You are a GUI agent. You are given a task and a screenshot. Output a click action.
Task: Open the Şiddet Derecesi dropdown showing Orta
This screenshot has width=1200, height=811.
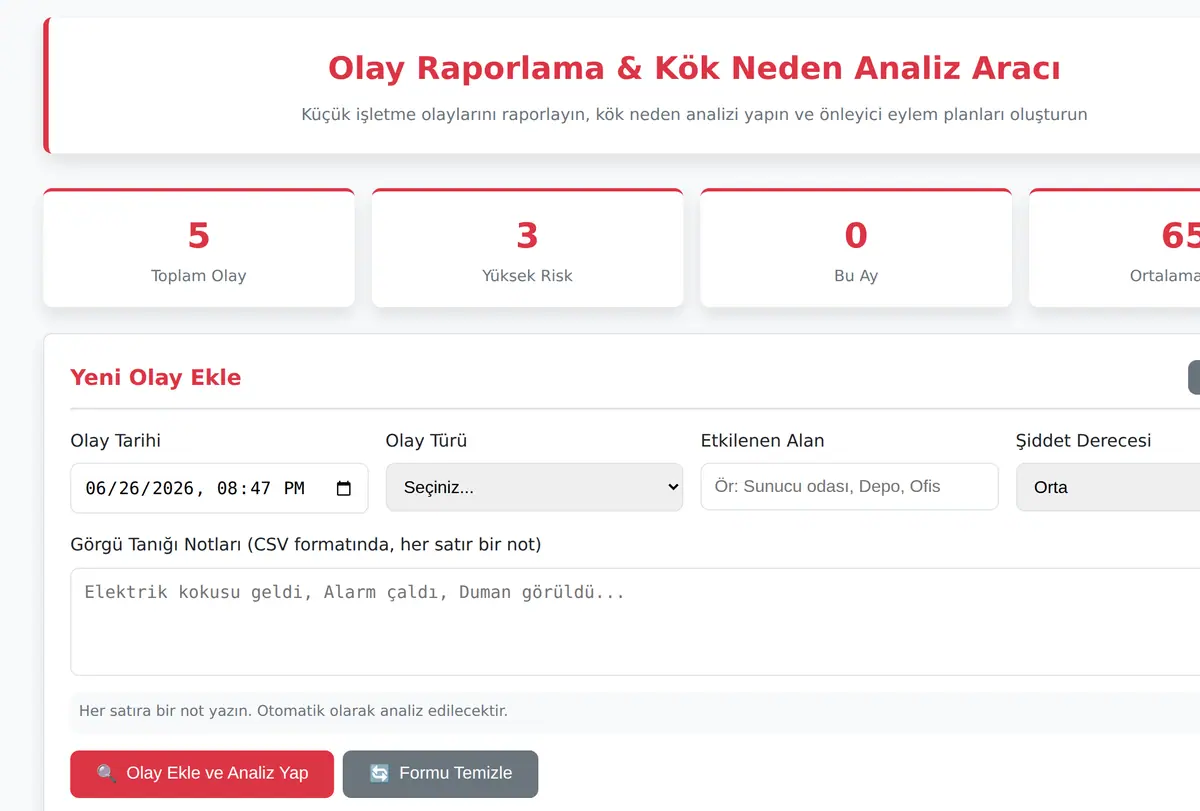(x=1108, y=487)
